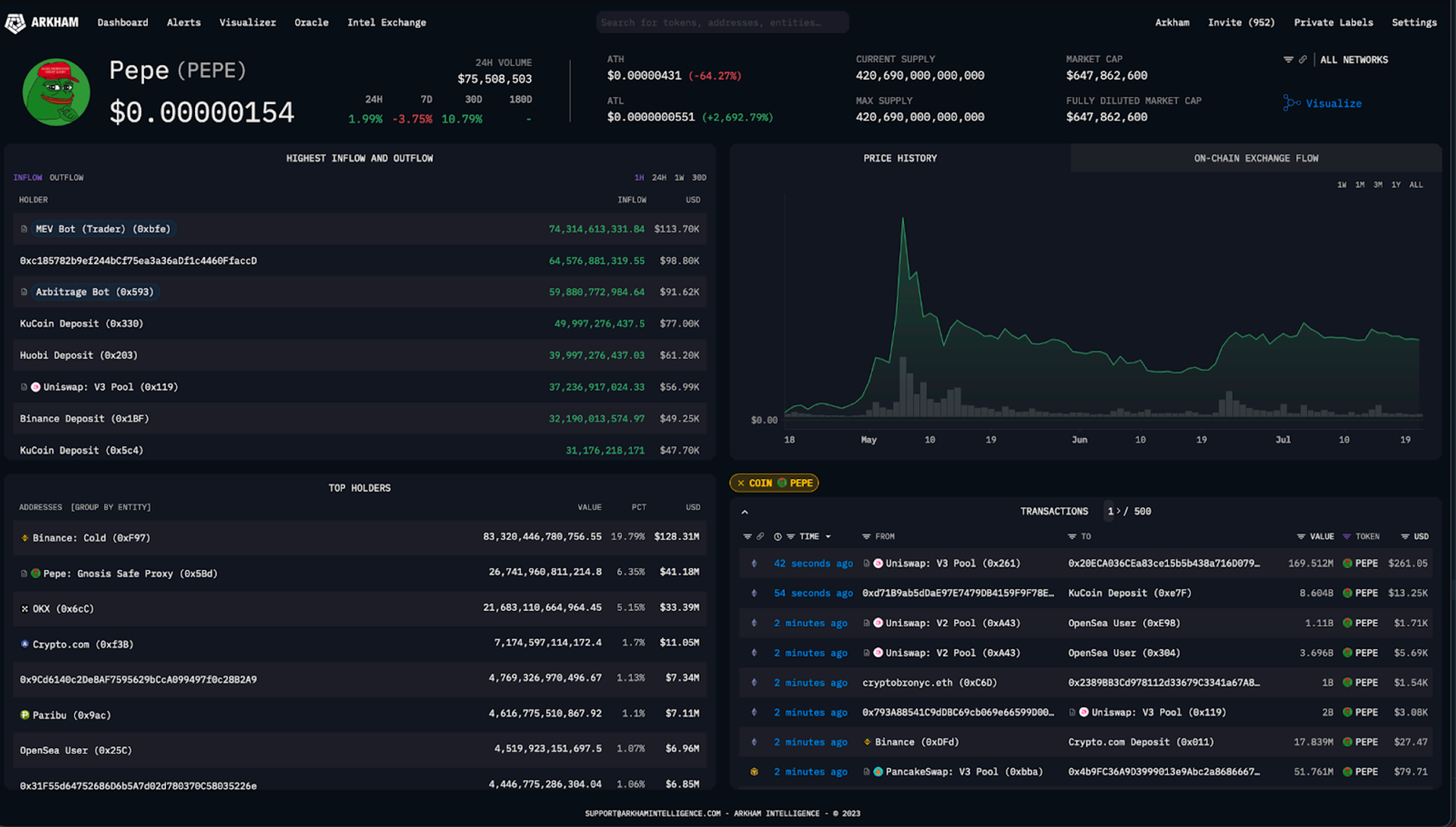Click purple filter icon for the TOKEN column

point(1347,537)
